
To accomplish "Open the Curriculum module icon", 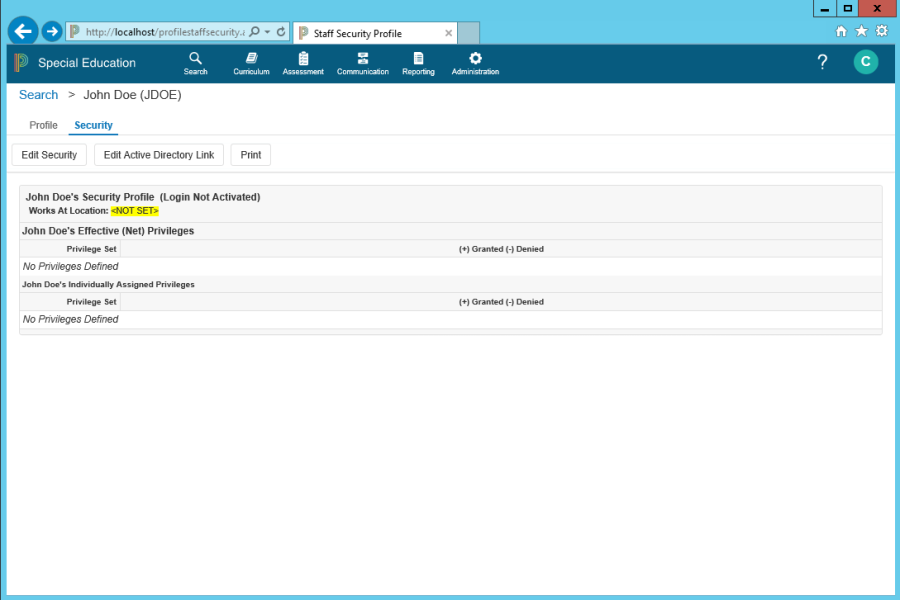I will click(251, 59).
